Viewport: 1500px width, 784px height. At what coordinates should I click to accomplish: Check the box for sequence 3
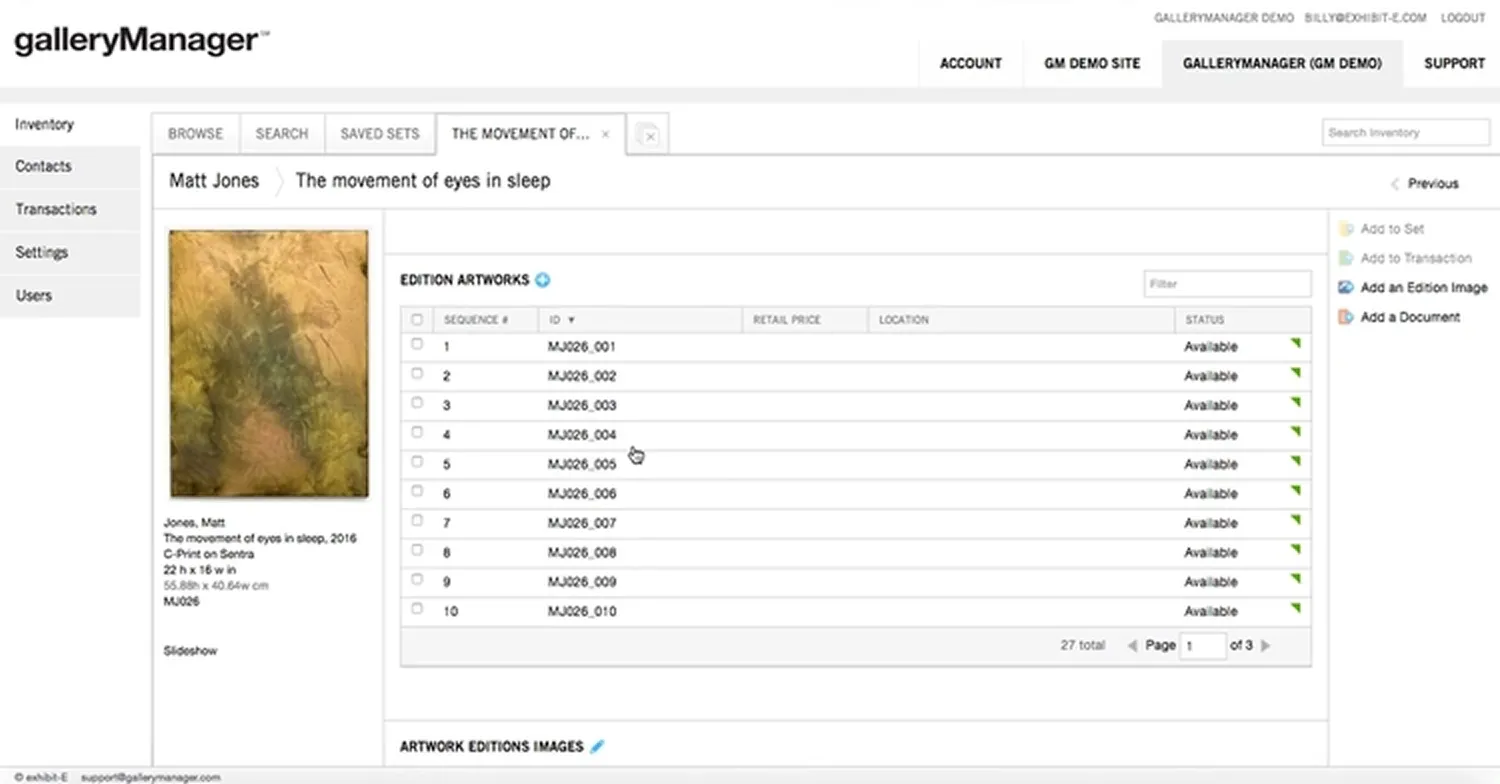click(x=417, y=403)
